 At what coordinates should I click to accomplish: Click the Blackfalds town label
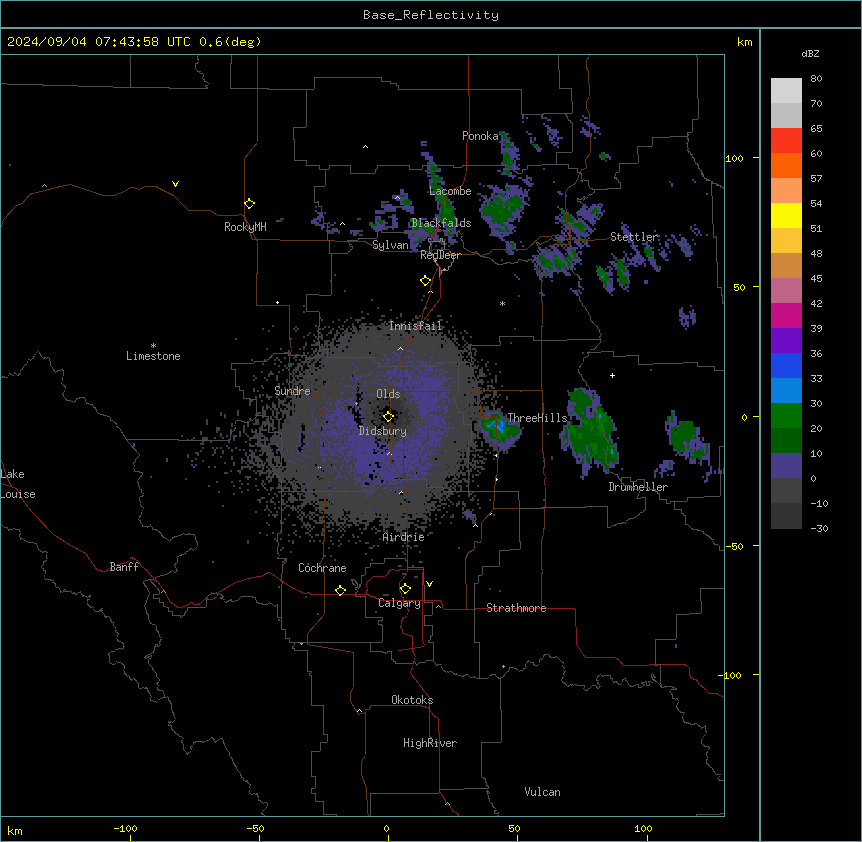coord(441,223)
